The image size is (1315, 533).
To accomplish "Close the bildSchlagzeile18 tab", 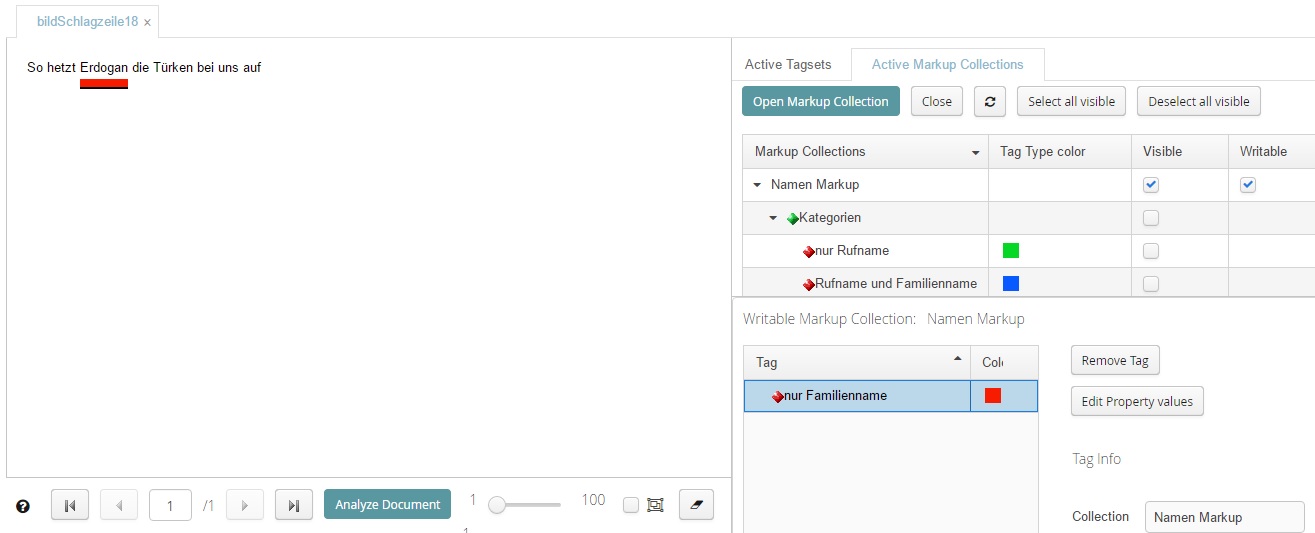I will (x=148, y=22).
